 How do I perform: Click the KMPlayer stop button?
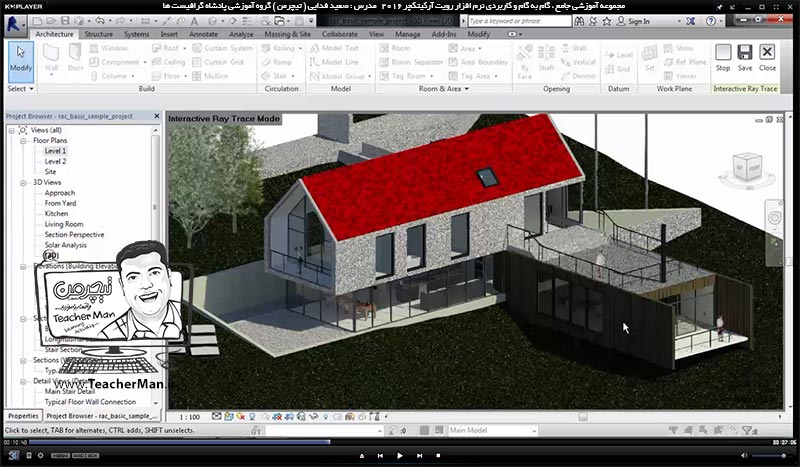tap(438, 455)
